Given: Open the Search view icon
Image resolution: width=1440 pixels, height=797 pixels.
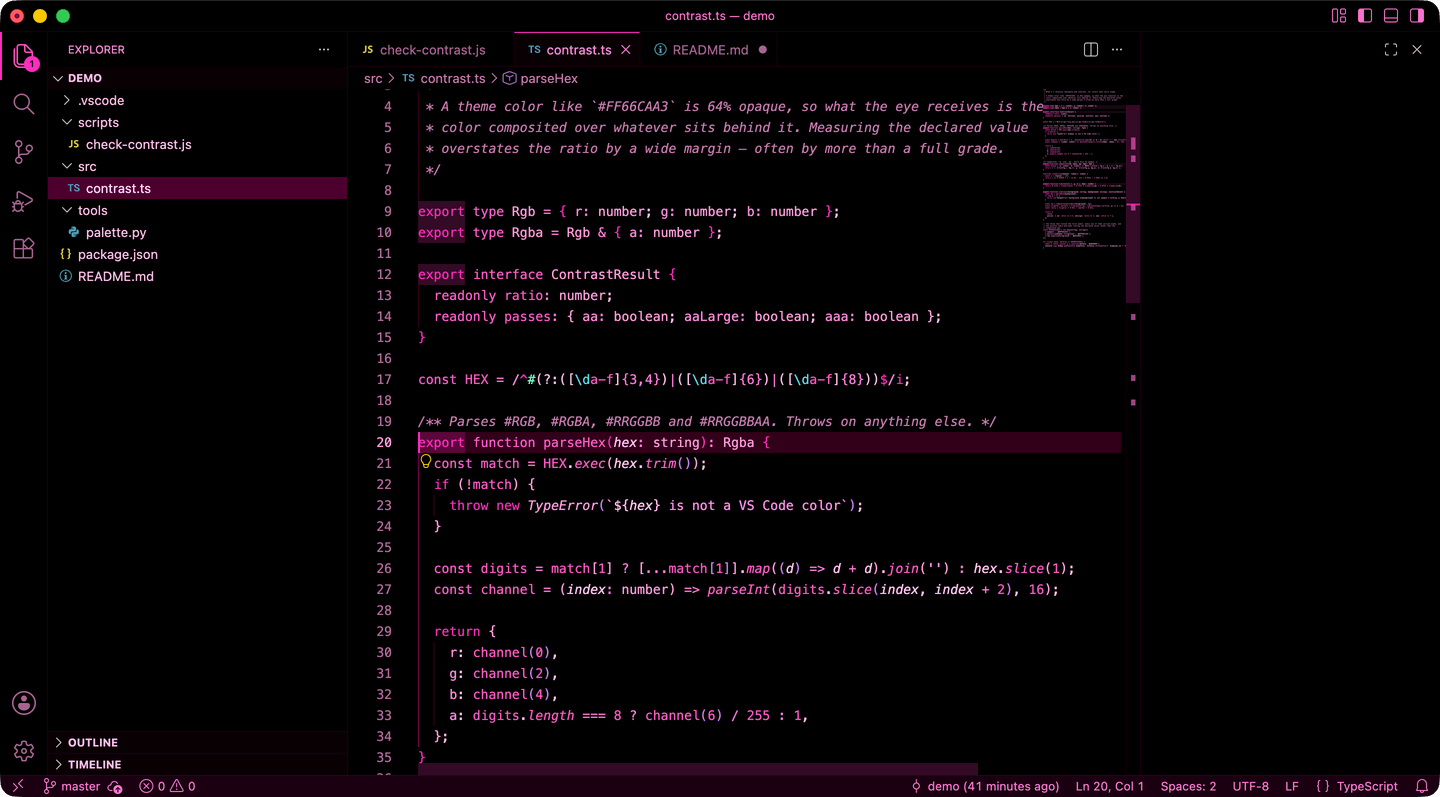Looking at the screenshot, I should coord(24,104).
